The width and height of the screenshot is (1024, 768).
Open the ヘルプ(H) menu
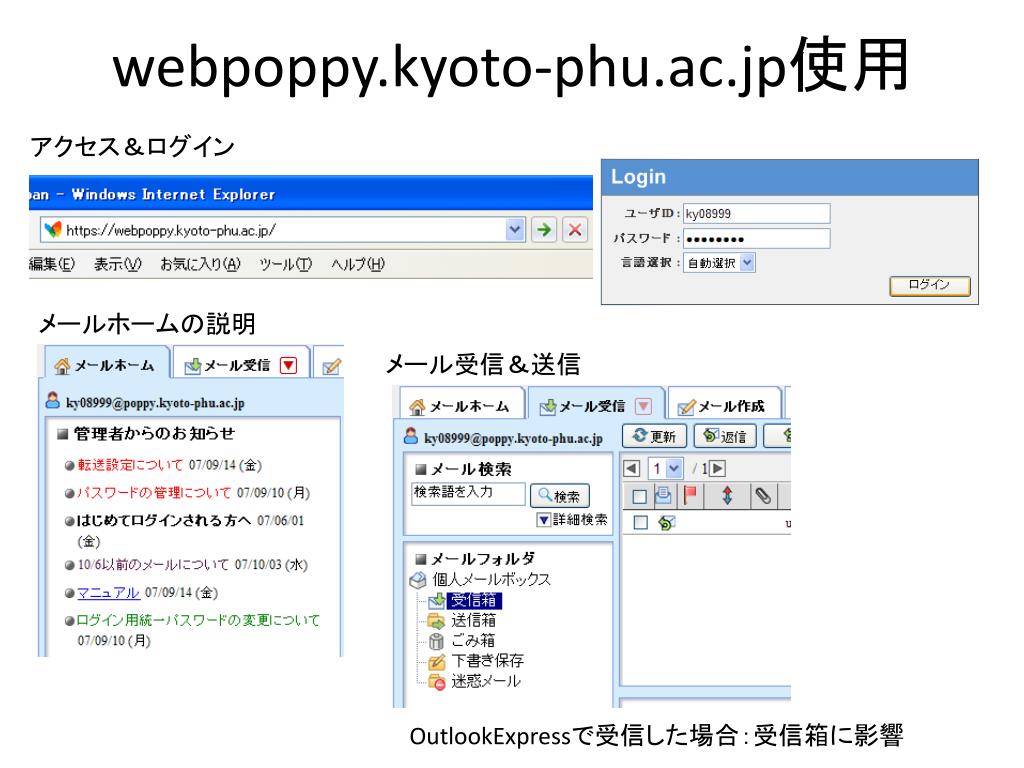coord(358,264)
